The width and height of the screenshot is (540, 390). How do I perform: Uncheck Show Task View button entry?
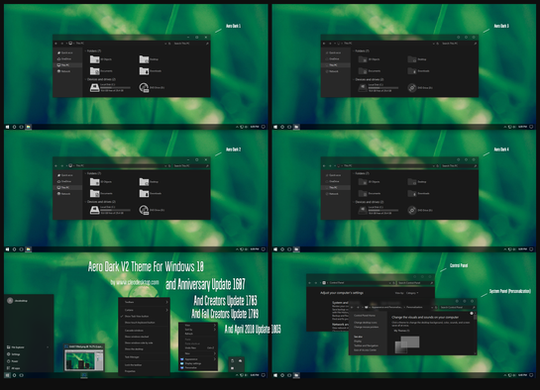137,316
